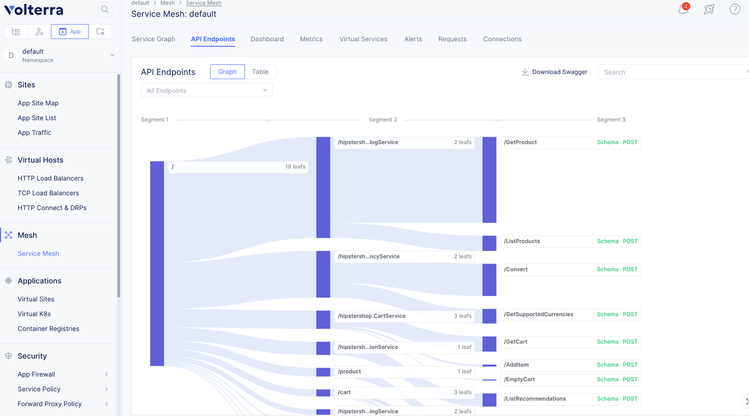This screenshot has width=749, height=416.
Task: Click the rocket icon in header
Action: [710, 9]
